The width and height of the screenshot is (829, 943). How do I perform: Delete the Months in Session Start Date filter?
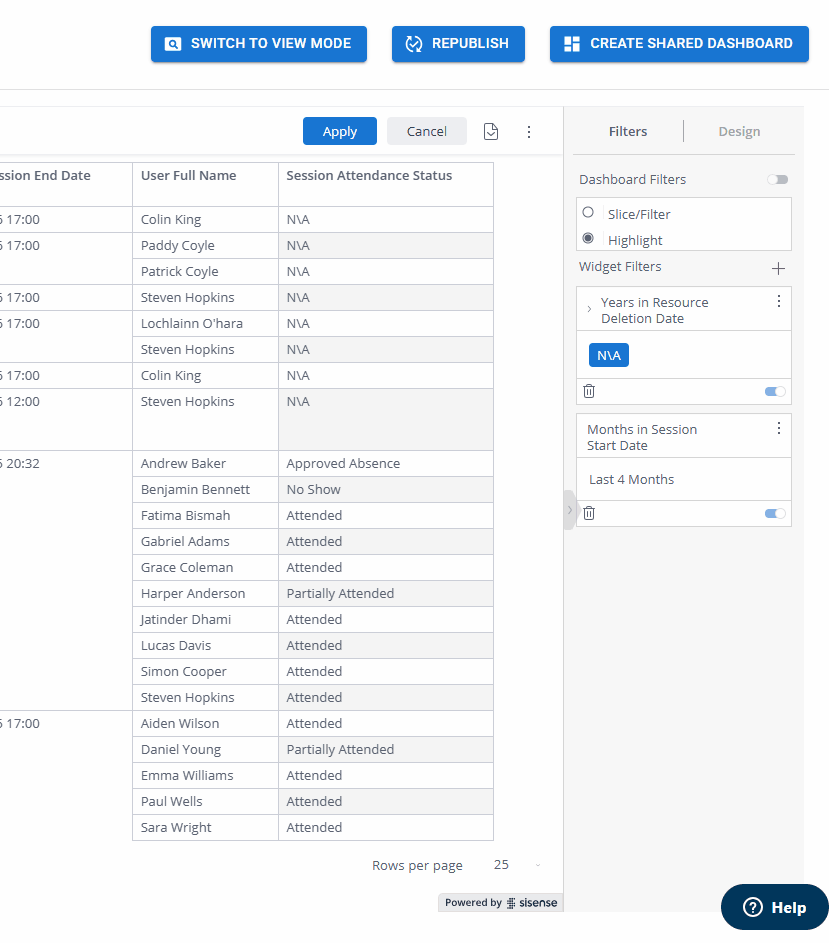click(588, 513)
